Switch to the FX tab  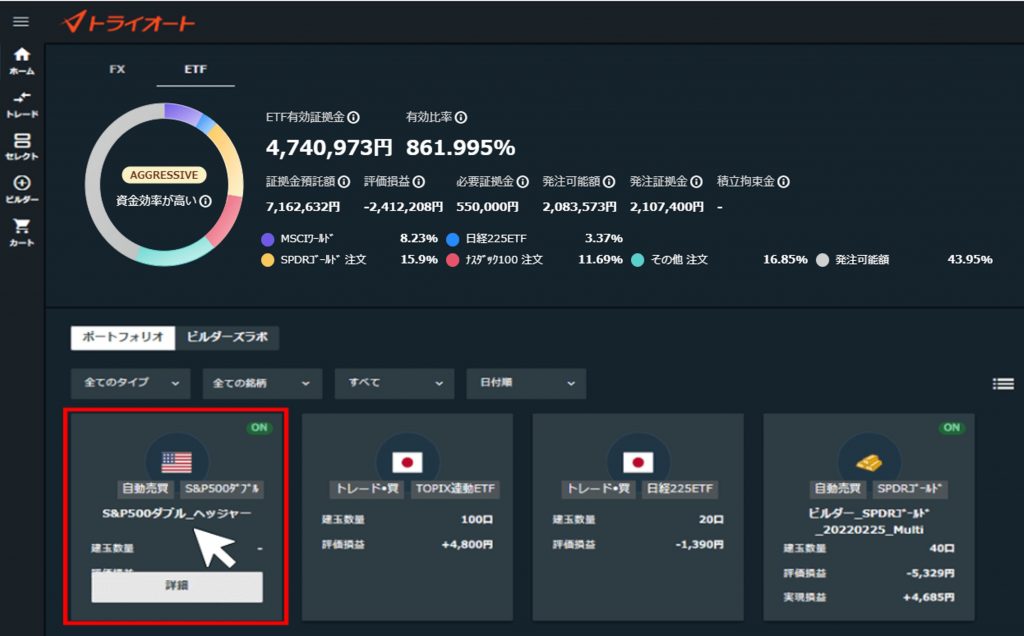117,69
